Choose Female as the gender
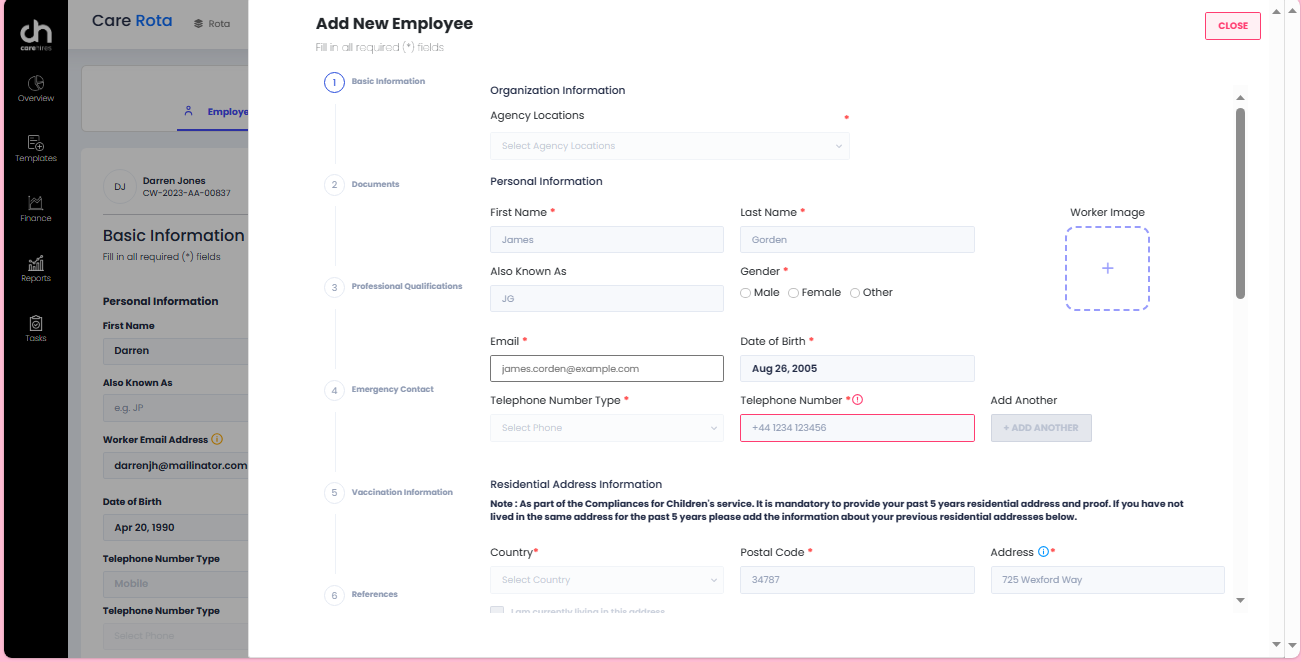Screen dimensions: 1301x662 (x=793, y=292)
